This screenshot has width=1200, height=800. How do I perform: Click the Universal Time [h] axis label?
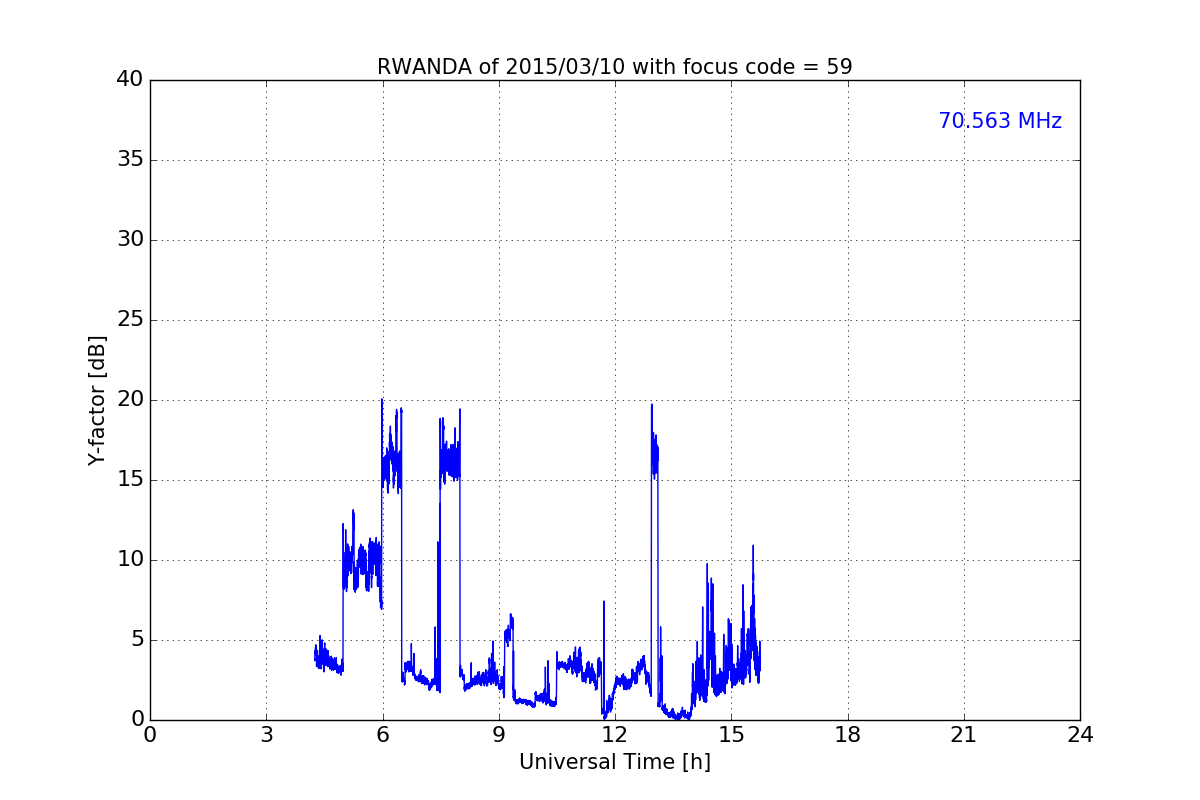click(x=615, y=762)
